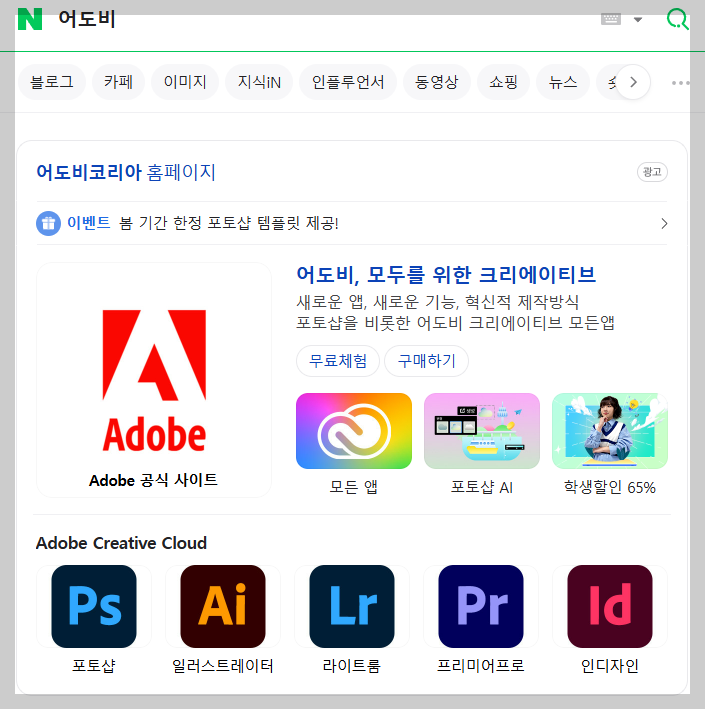Open the 어도비코리아 홈페이지 link

pos(126,172)
